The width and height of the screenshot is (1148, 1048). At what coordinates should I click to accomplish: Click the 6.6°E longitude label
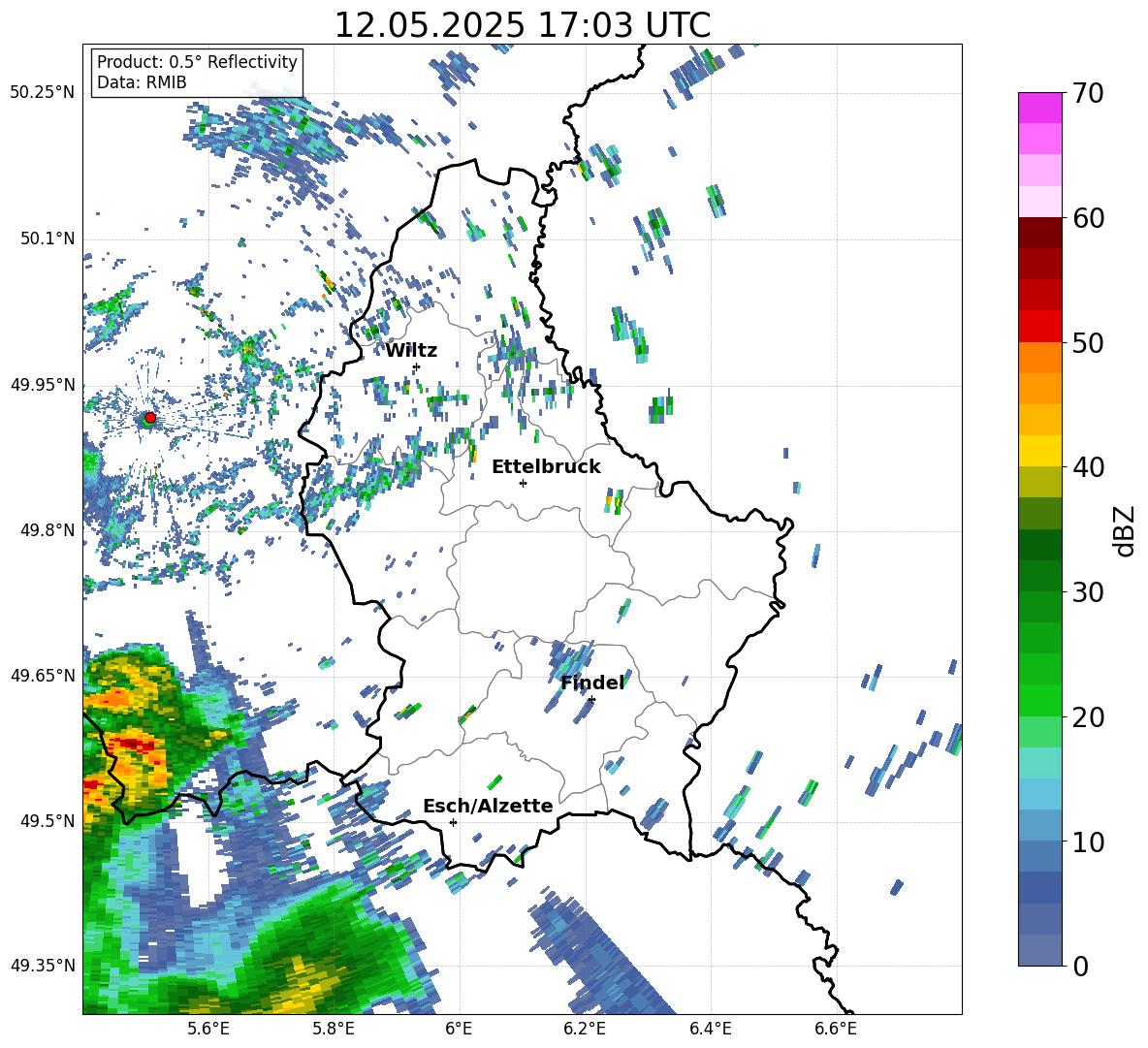pos(836,1029)
